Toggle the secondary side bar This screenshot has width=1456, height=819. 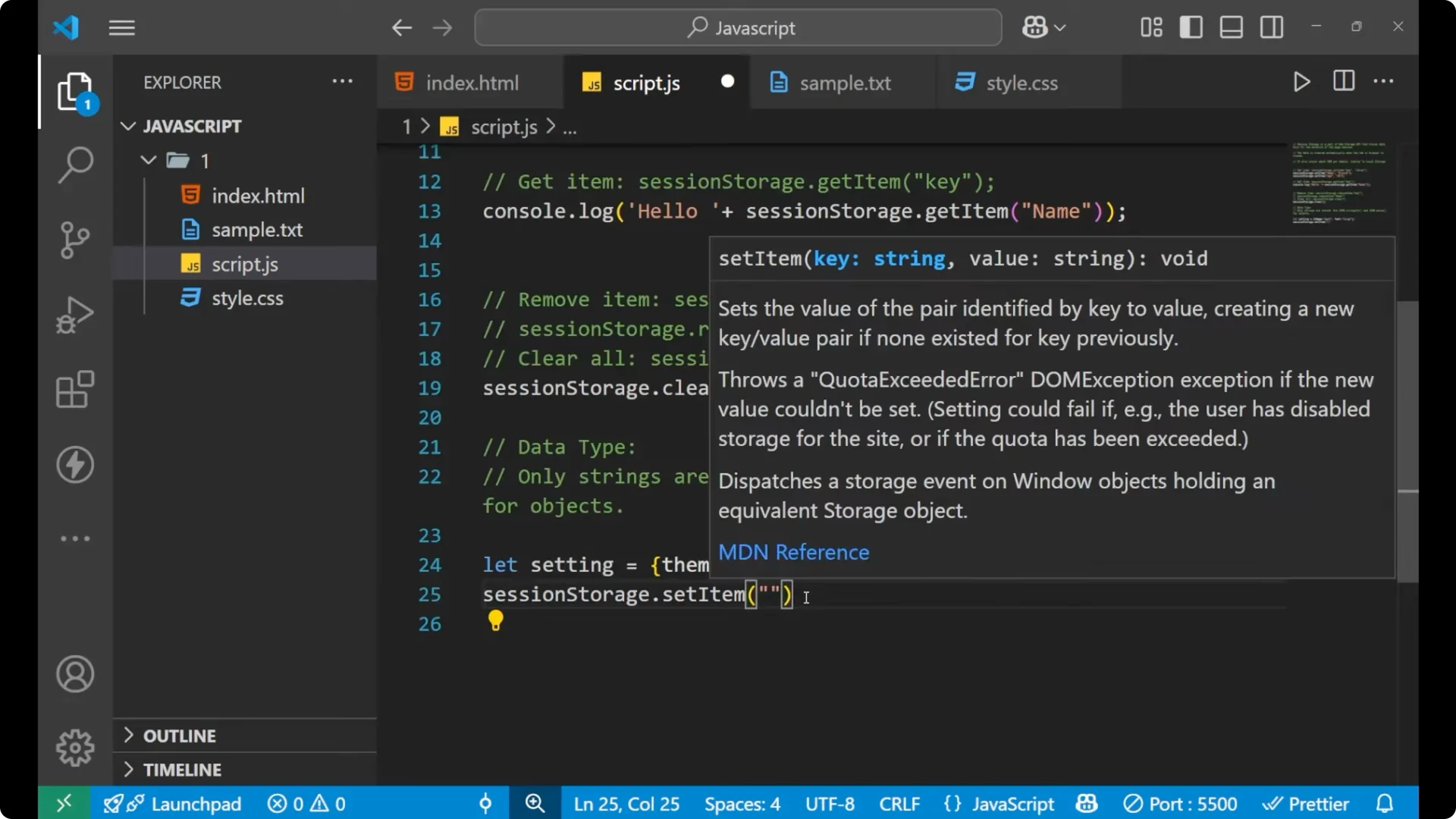pyautogui.click(x=1271, y=27)
